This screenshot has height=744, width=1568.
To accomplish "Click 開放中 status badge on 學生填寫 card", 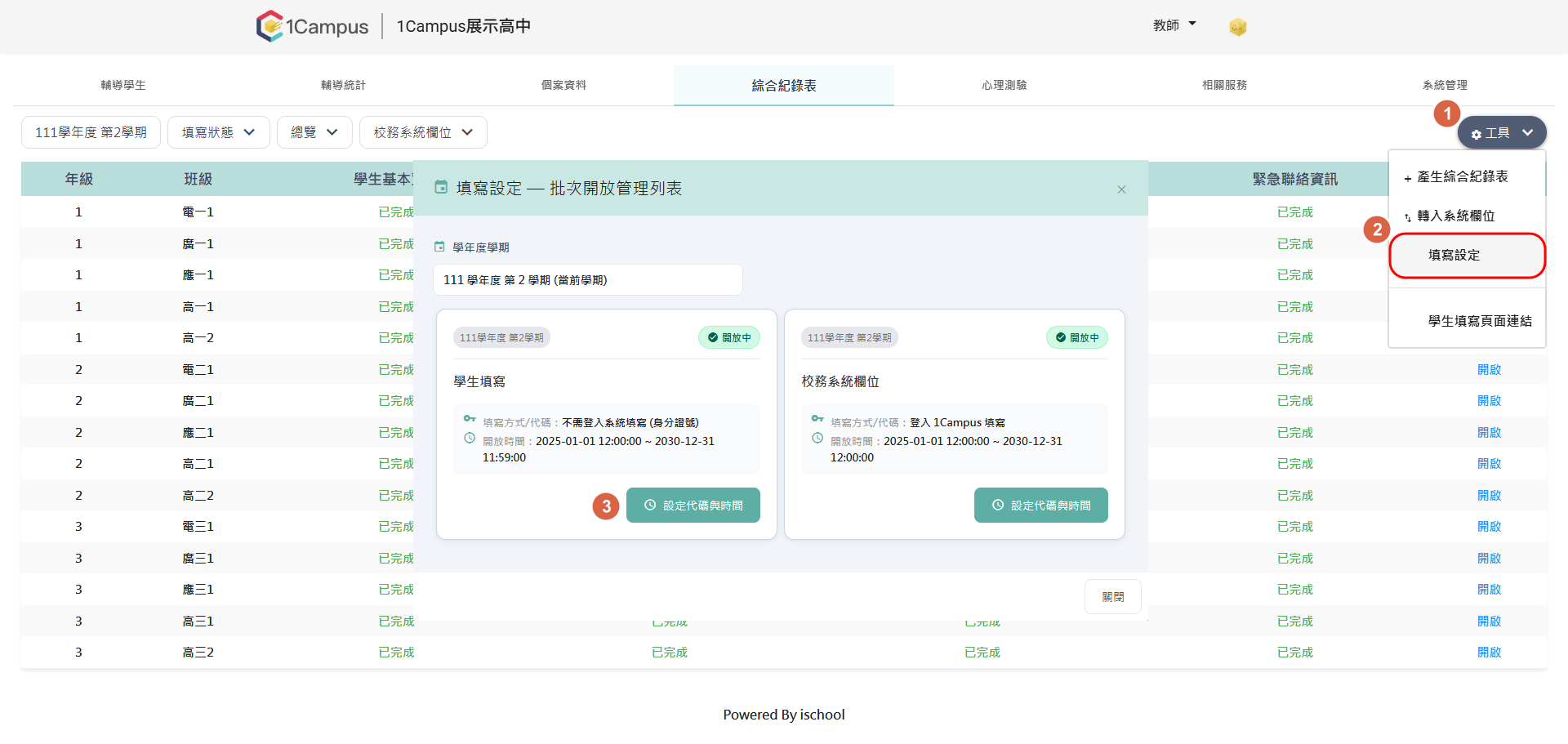I will (x=729, y=337).
